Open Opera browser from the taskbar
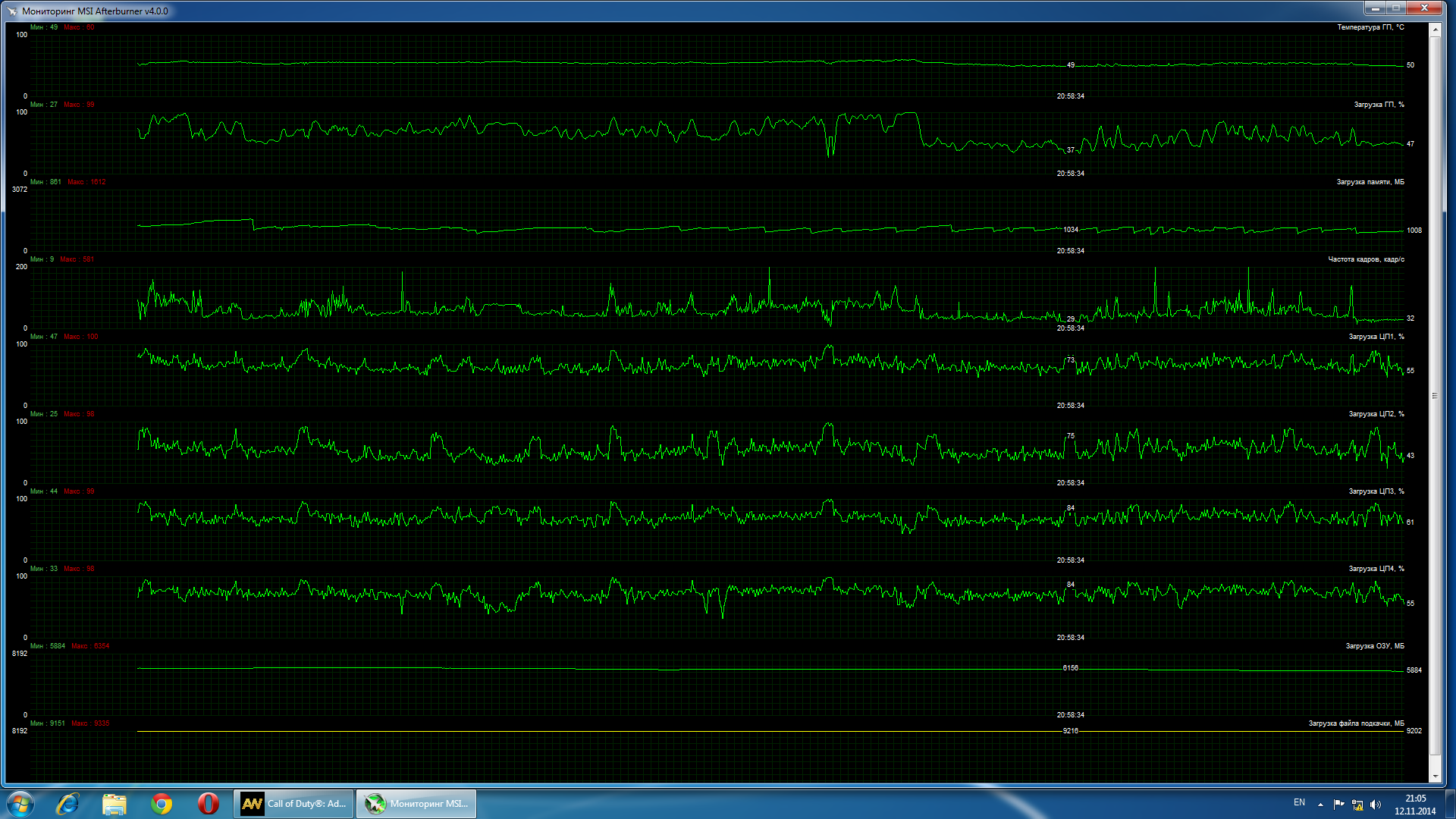 pyautogui.click(x=208, y=803)
